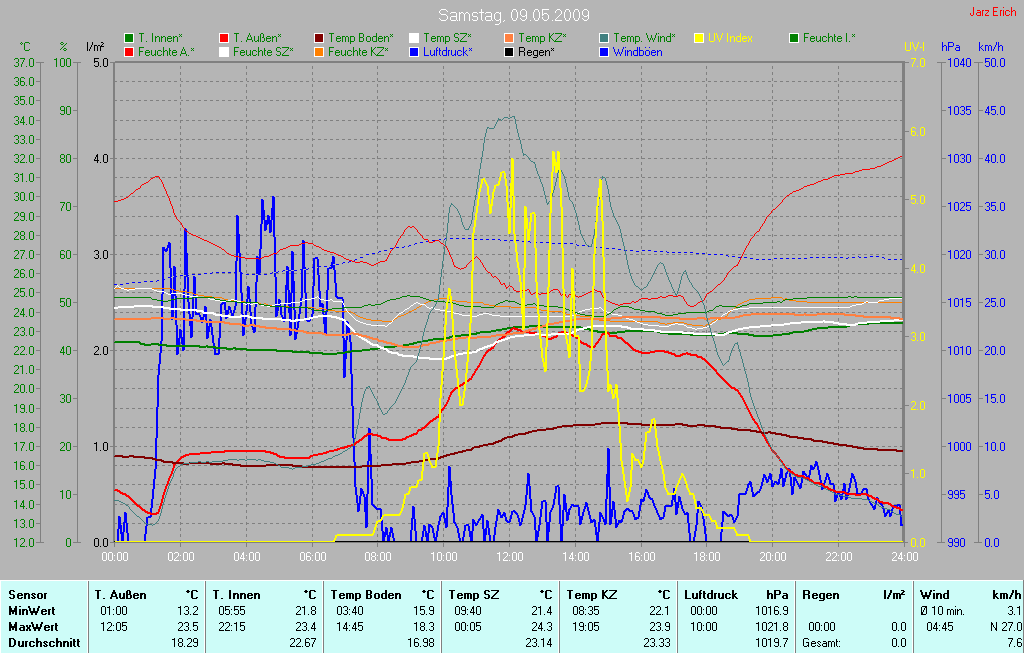Click the white Temp SZ legend swatch
The height and width of the screenshot is (653, 1024).
[414, 38]
